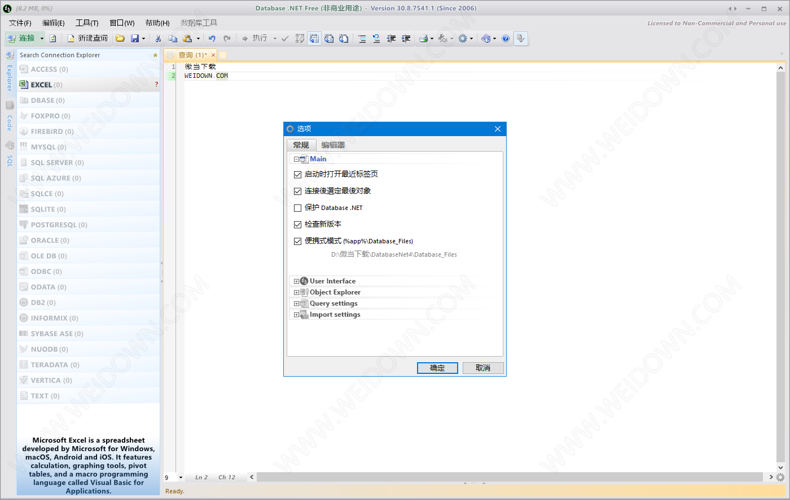Select the ACCESS (0) connection node
The width and height of the screenshot is (790, 500).
(x=89, y=69)
